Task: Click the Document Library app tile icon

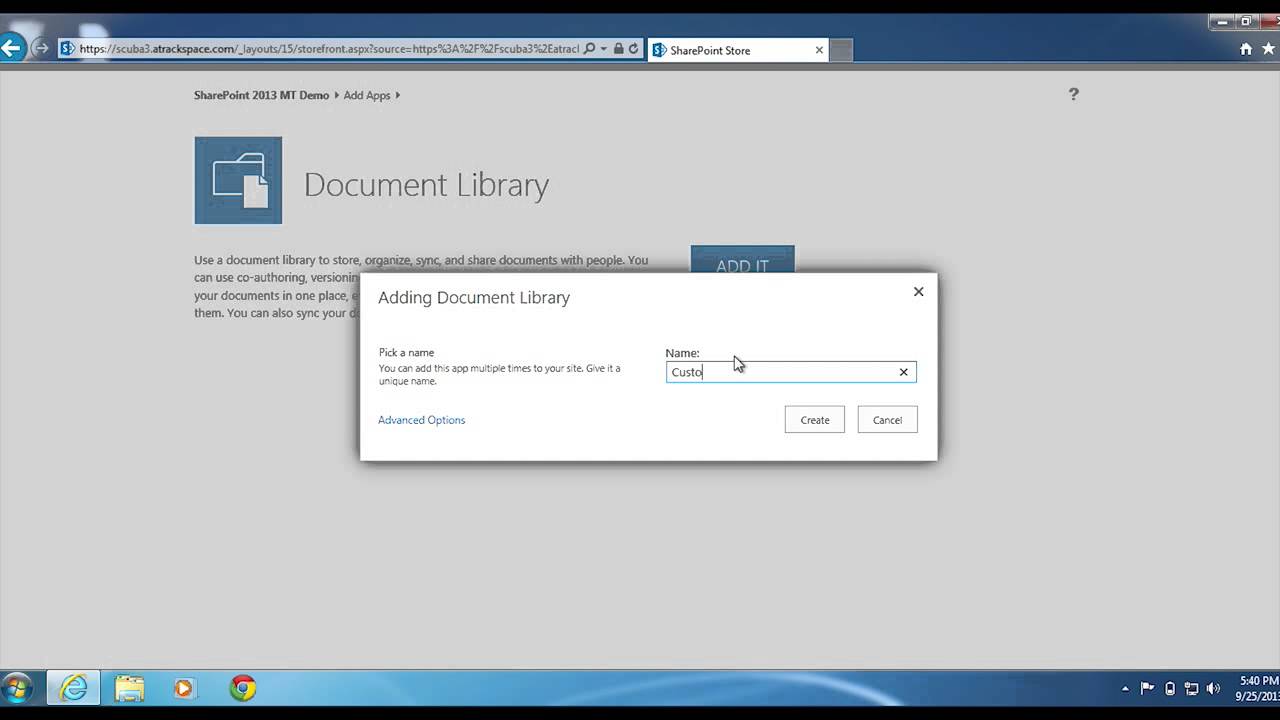Action: click(238, 180)
